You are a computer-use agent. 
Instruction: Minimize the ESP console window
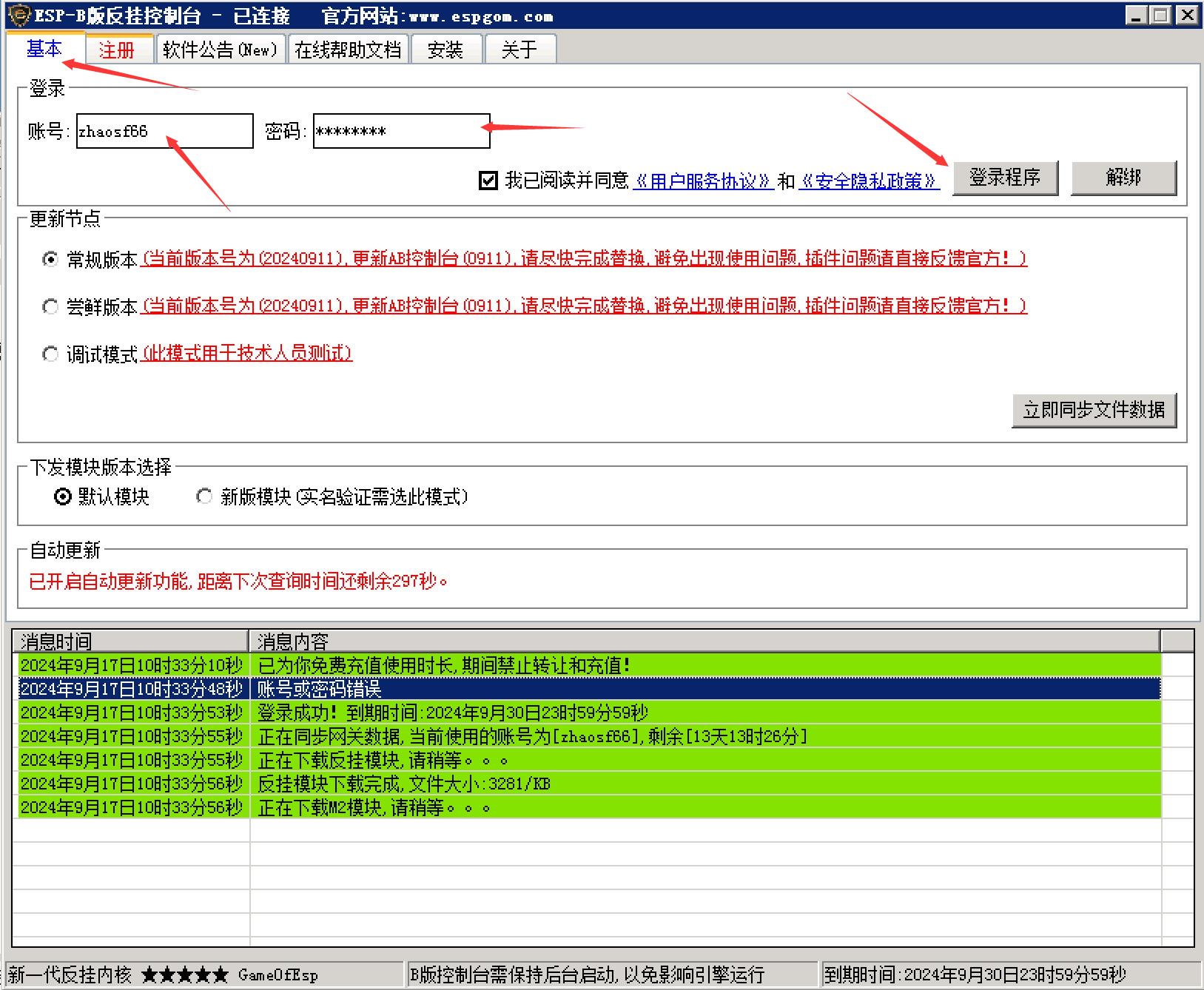tap(1137, 15)
